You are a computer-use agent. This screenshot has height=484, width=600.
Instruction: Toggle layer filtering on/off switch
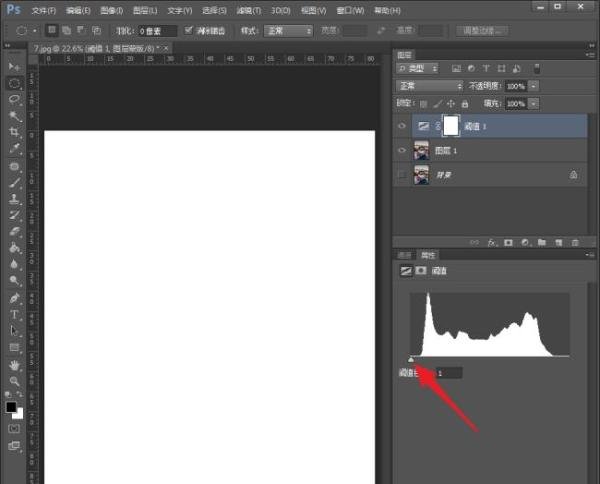[x=536, y=69]
